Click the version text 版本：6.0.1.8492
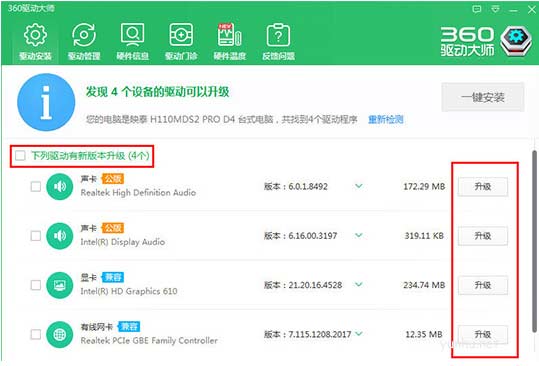Screen dimensions: 539x366 pos(296,187)
